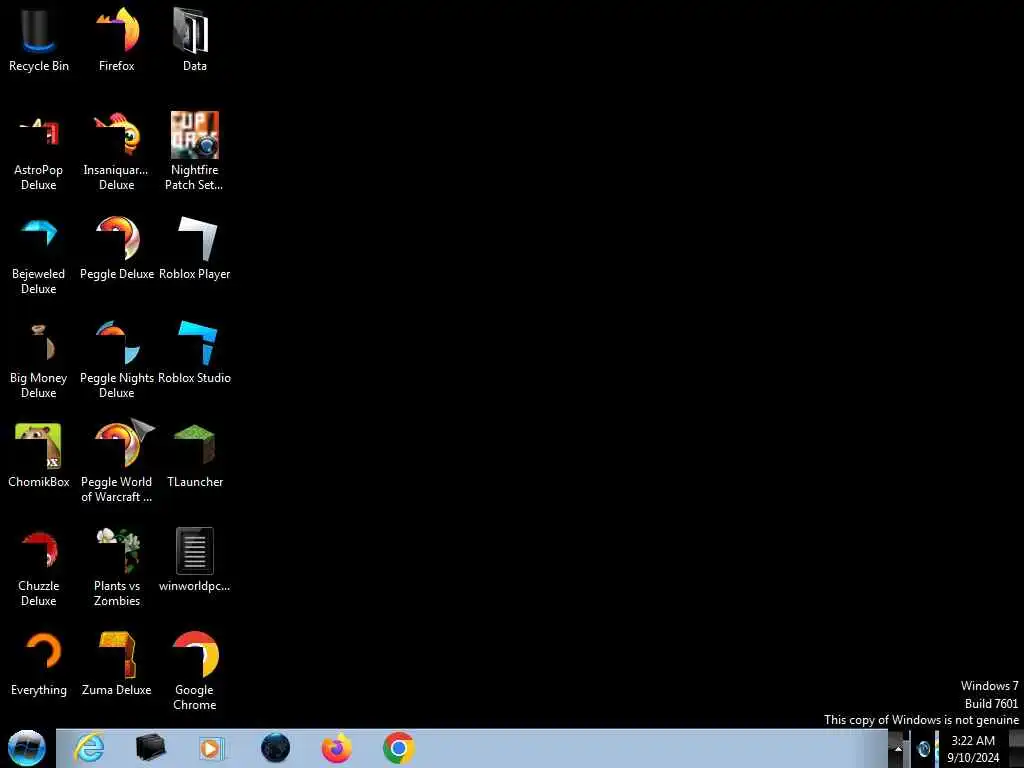Select the Nightfire Patch Setup icon
Image resolution: width=1024 pixels, height=768 pixels.
click(195, 151)
